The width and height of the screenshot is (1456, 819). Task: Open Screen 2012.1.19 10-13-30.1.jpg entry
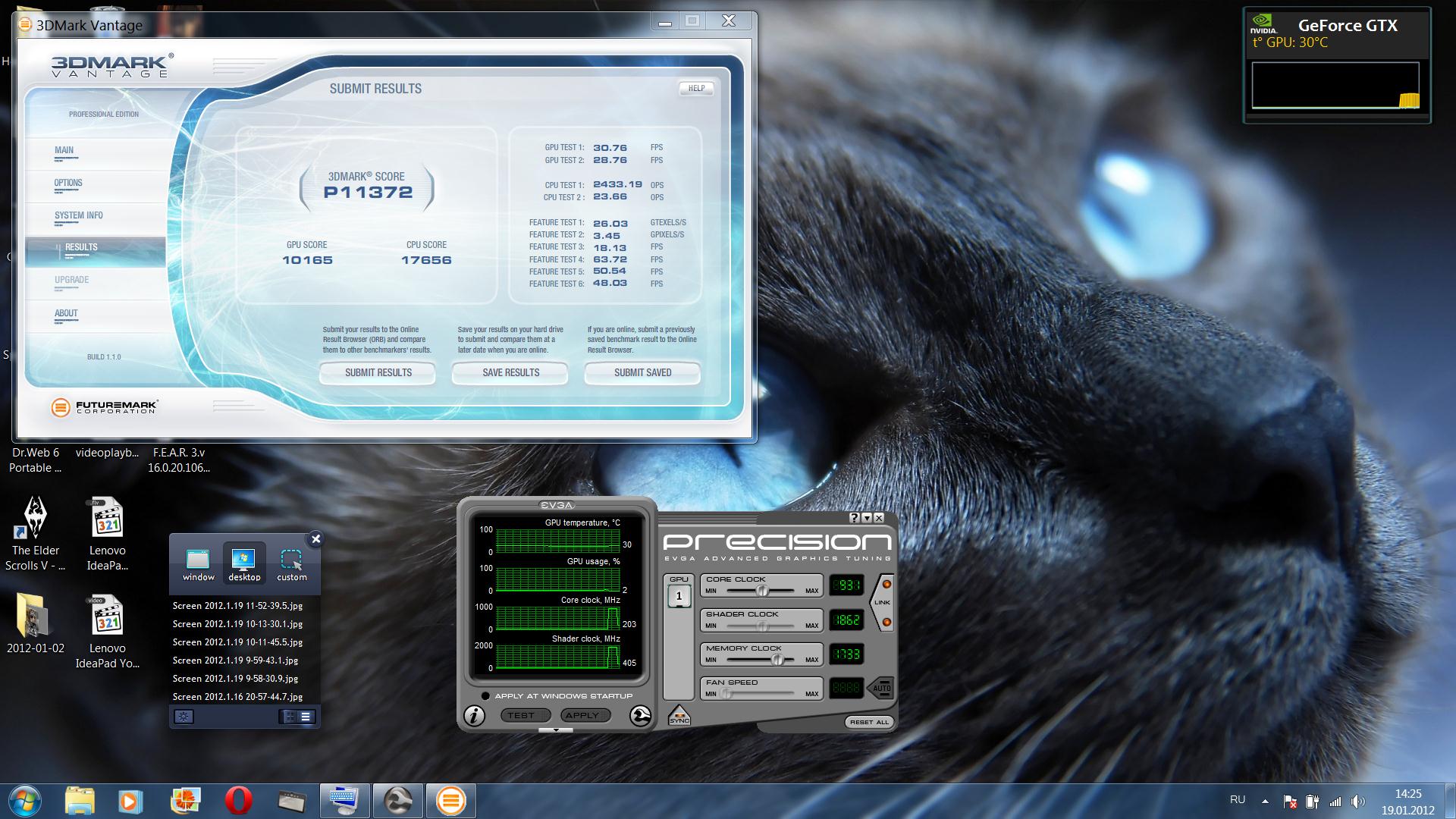pyautogui.click(x=238, y=624)
